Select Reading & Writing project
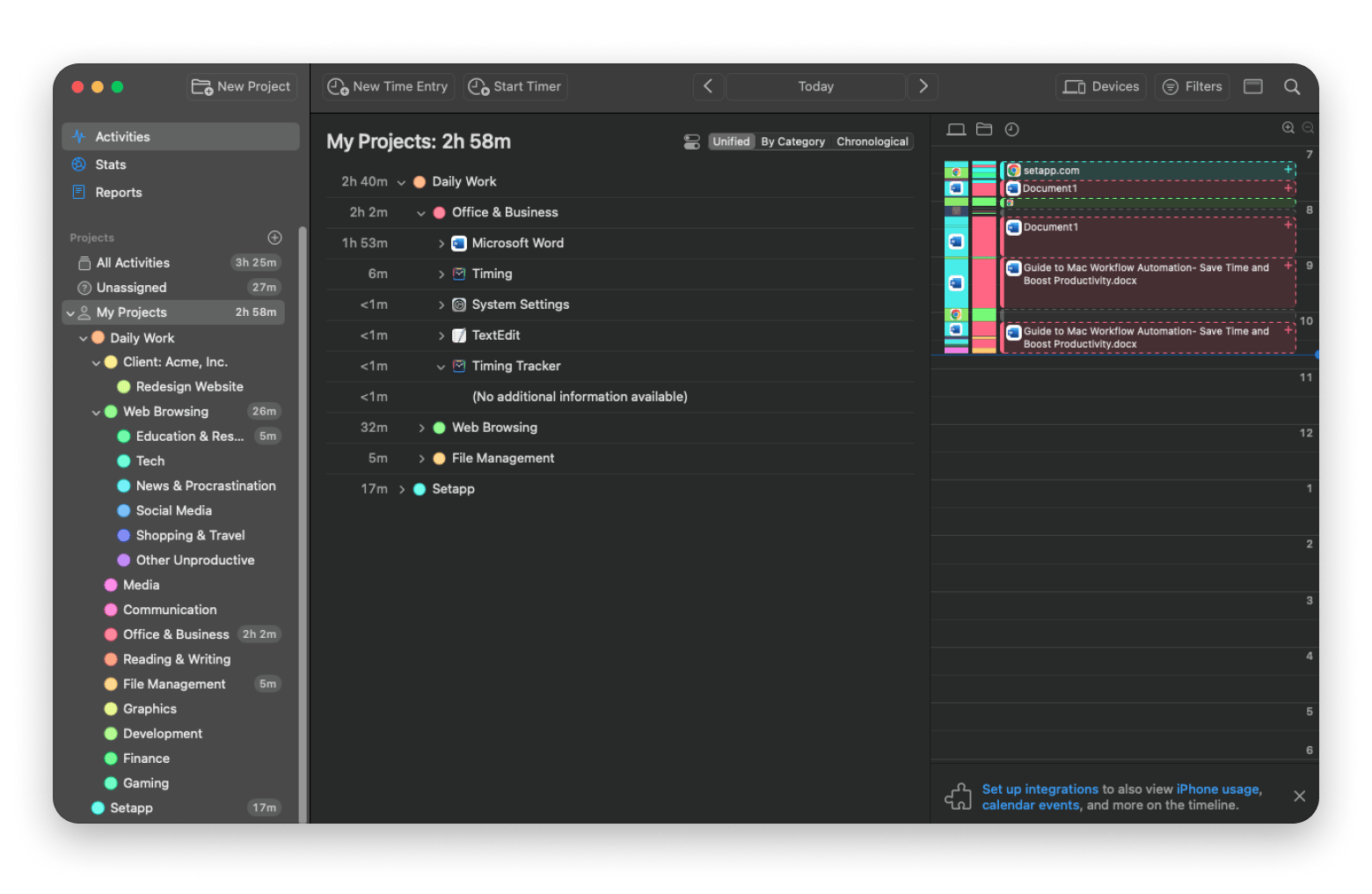Viewport: 1372px width, 894px height. click(x=176, y=659)
